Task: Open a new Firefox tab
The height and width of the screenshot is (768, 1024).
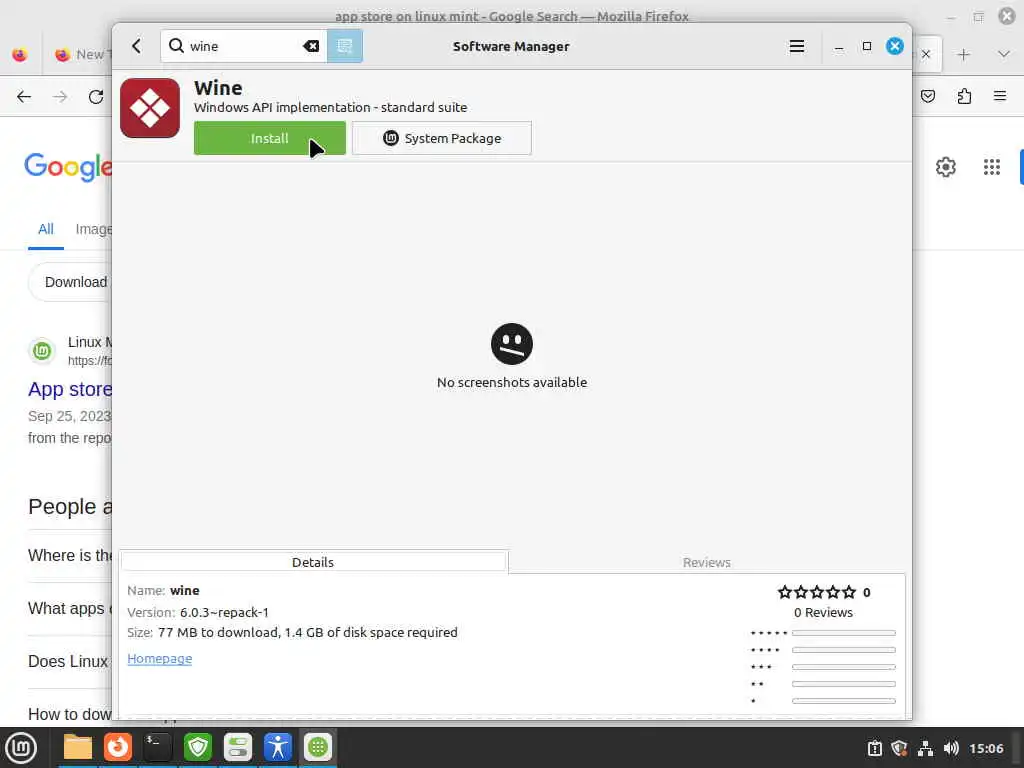Action: tap(963, 54)
